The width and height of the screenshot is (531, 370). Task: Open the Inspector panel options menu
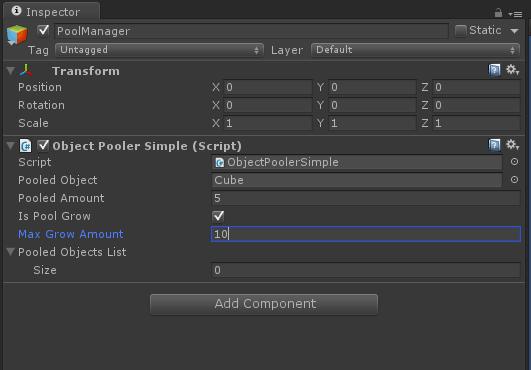(515, 14)
